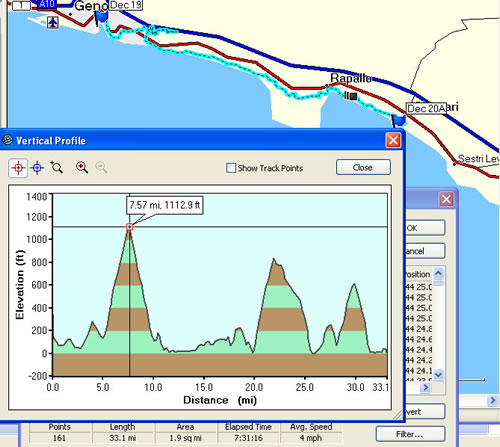Select the blue crosshair tool
The image size is (500, 447).
pos(37,168)
